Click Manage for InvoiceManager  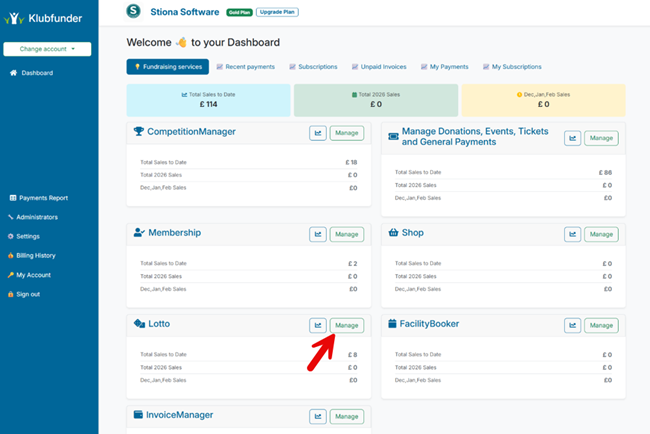347,417
